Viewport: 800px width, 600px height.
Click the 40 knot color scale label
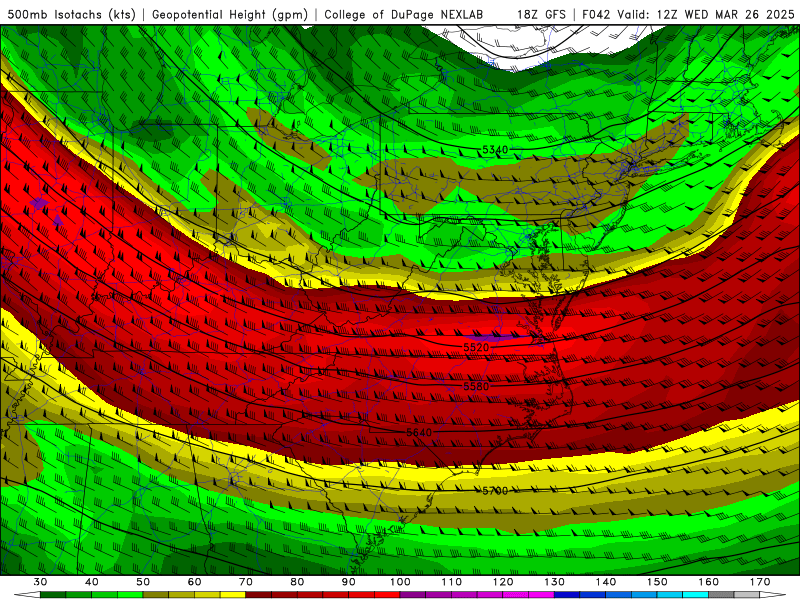pos(92,582)
